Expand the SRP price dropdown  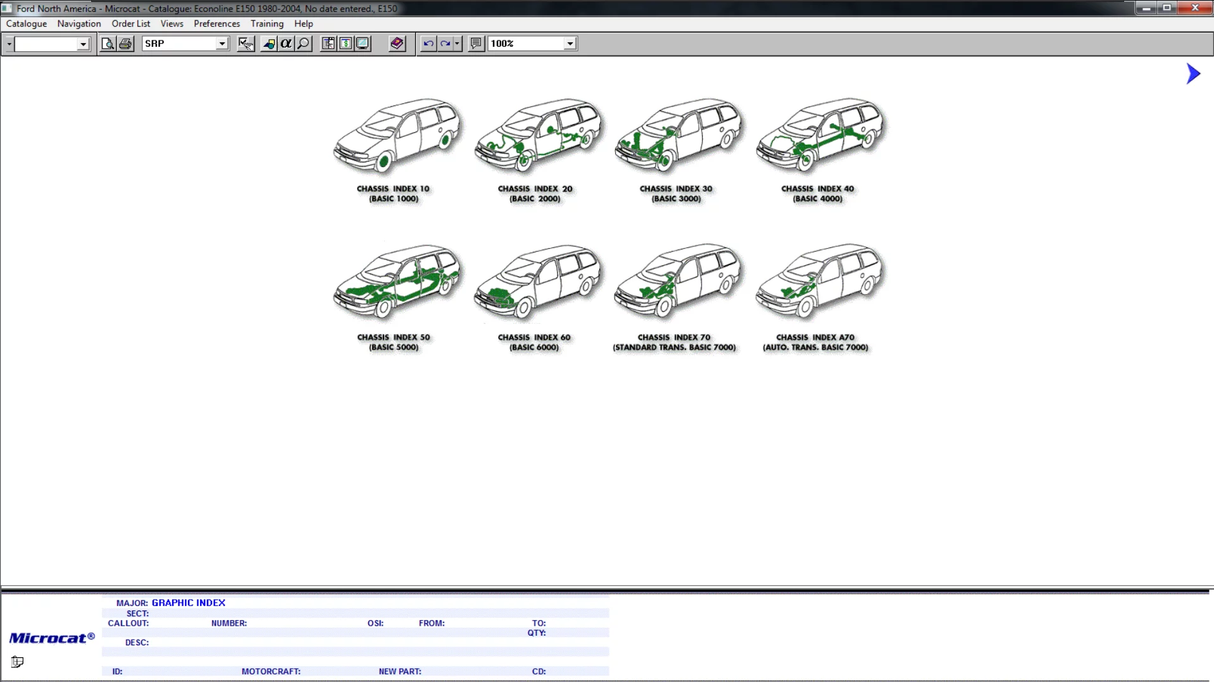[221, 44]
